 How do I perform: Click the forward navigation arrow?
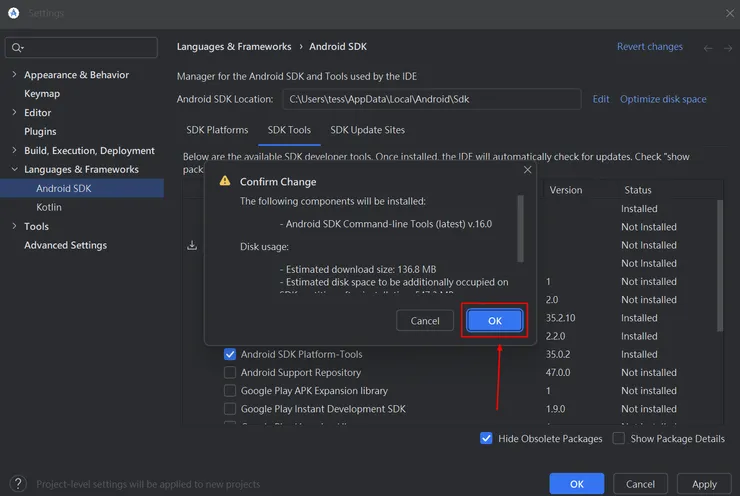[x=728, y=48]
